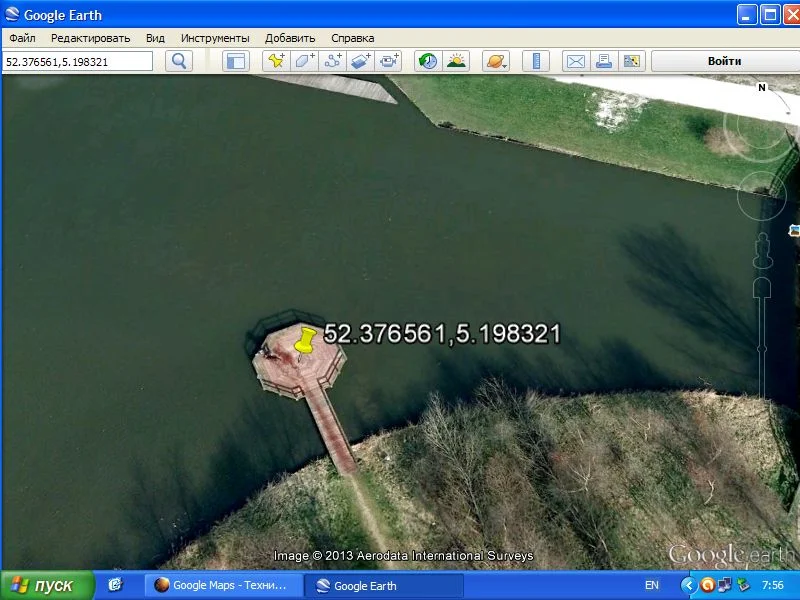Click the EN language indicator
This screenshot has height=600, width=800.
tap(652, 585)
